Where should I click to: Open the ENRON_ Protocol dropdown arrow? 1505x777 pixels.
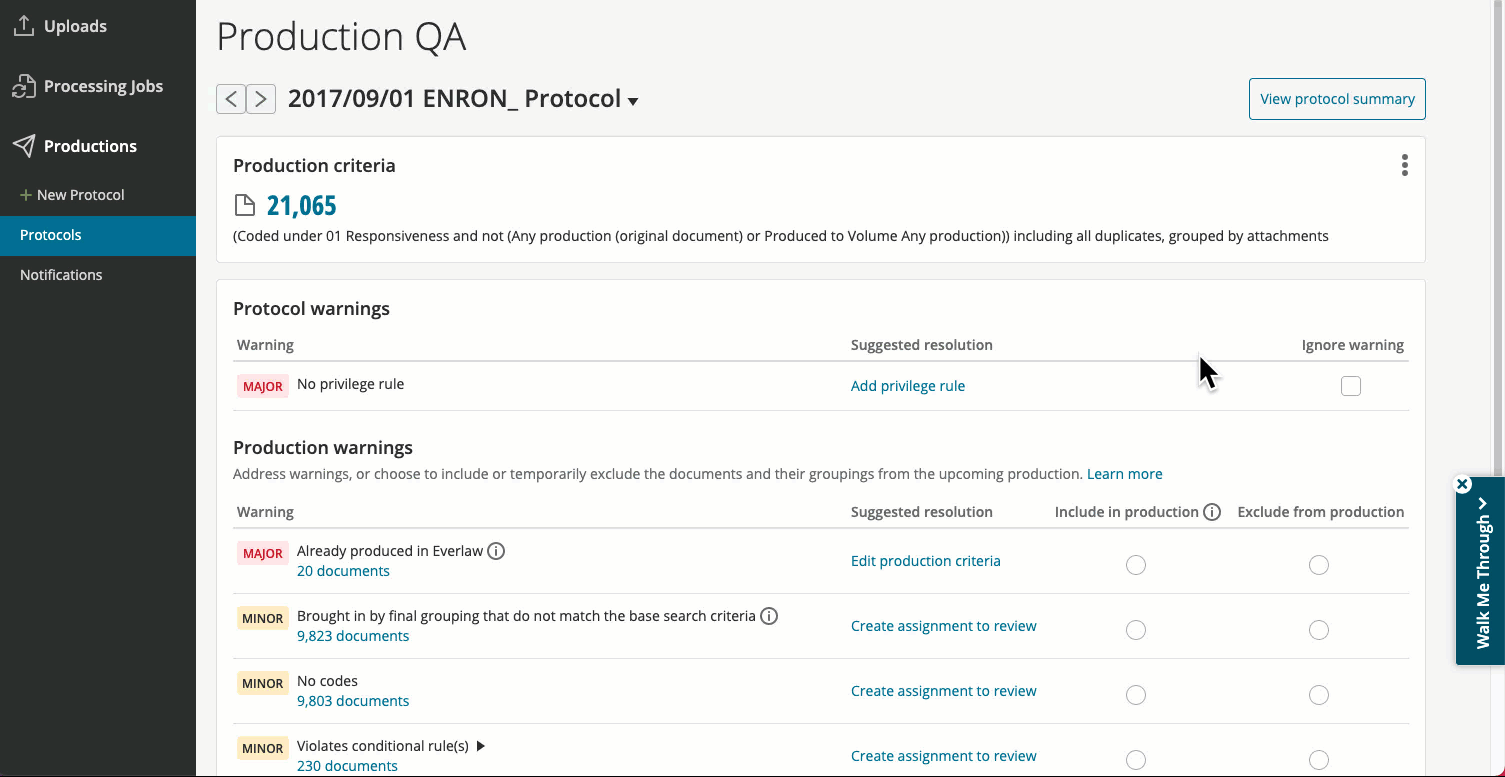point(633,101)
